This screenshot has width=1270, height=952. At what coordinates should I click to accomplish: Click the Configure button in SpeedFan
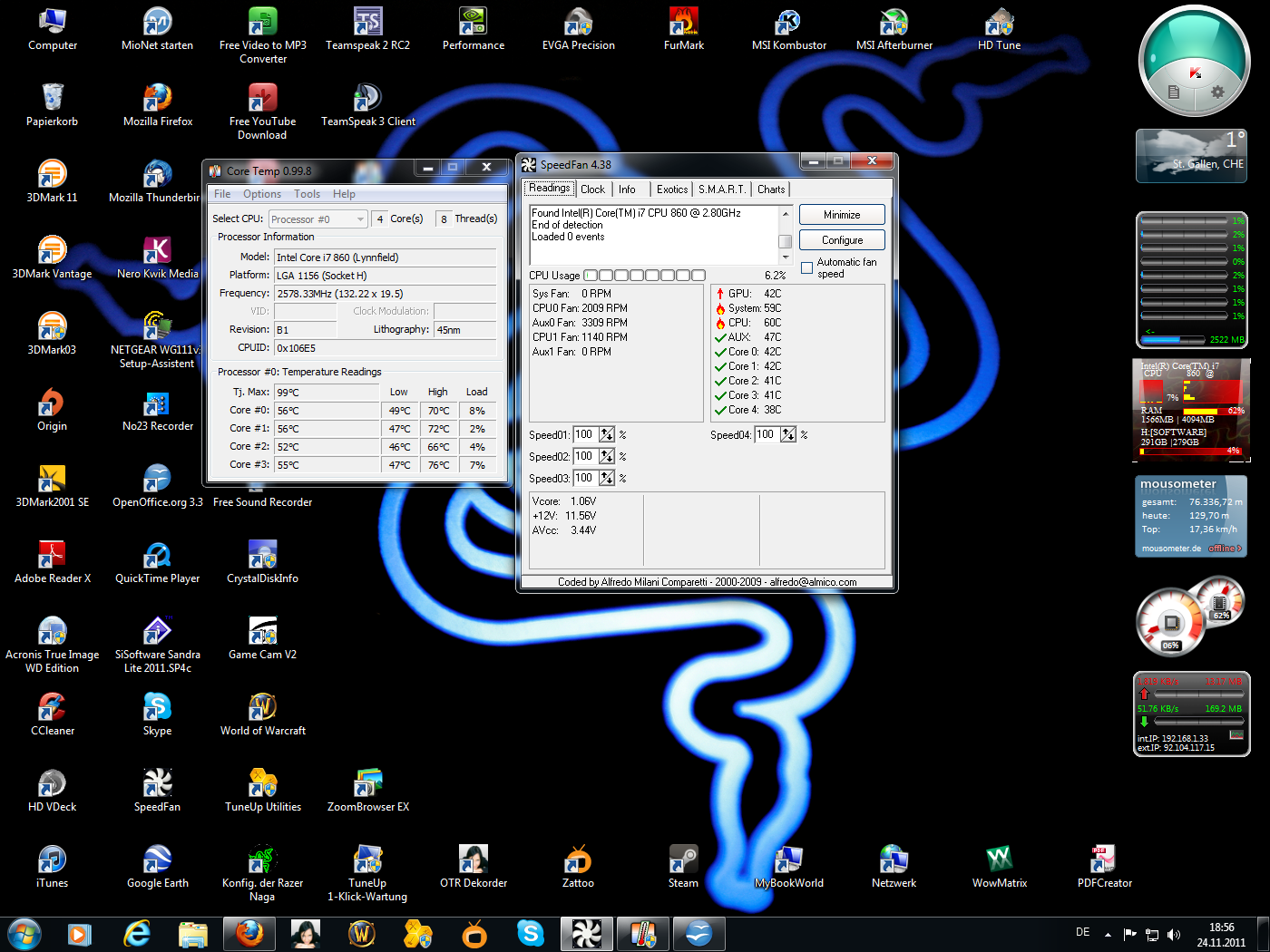[842, 240]
